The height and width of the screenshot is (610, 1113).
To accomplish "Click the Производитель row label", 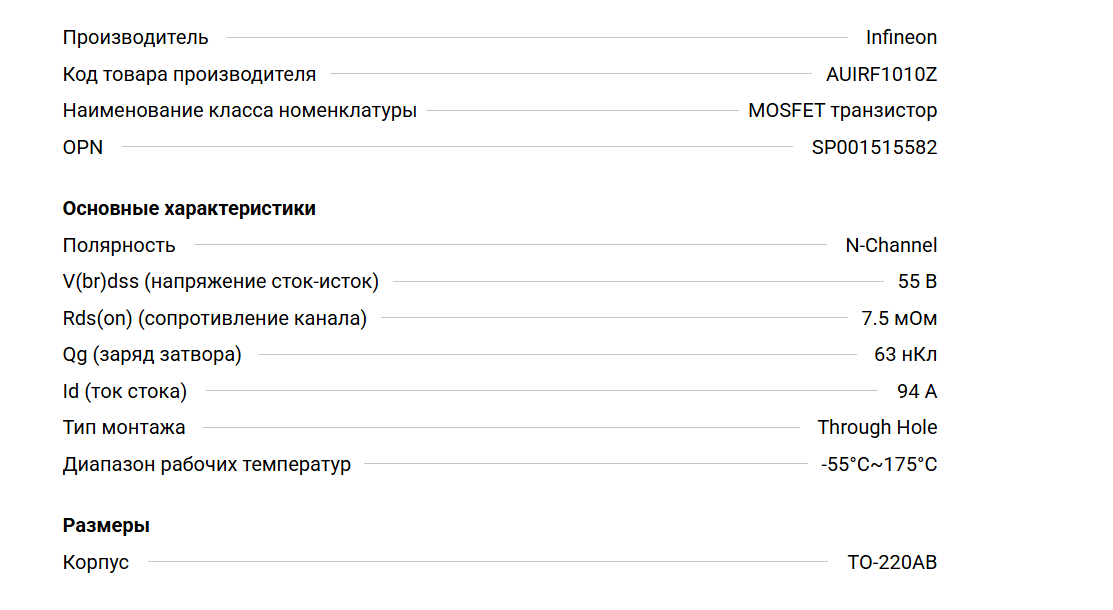I will point(136,38).
